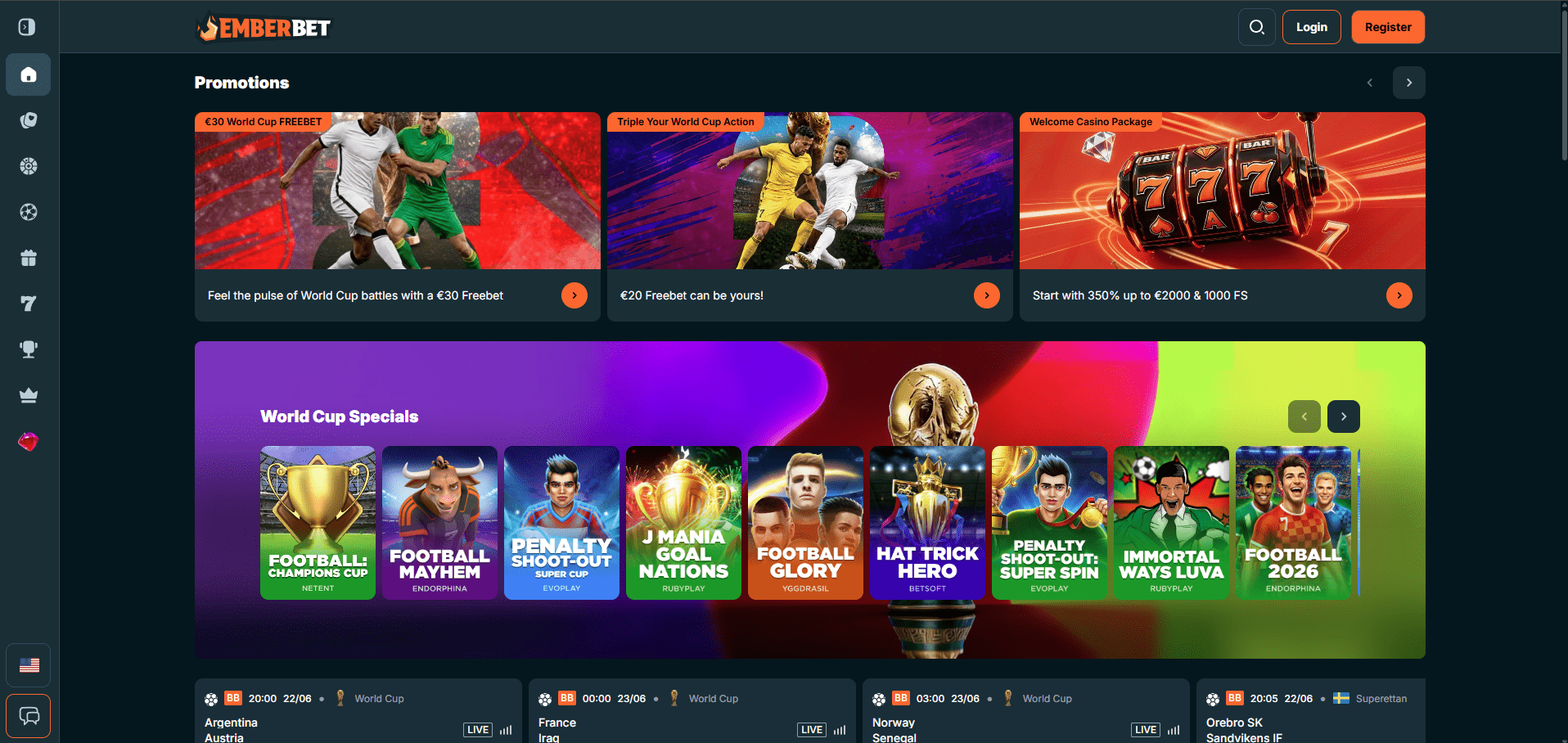Open stats icon for Argentina vs Austria

pos(506,730)
